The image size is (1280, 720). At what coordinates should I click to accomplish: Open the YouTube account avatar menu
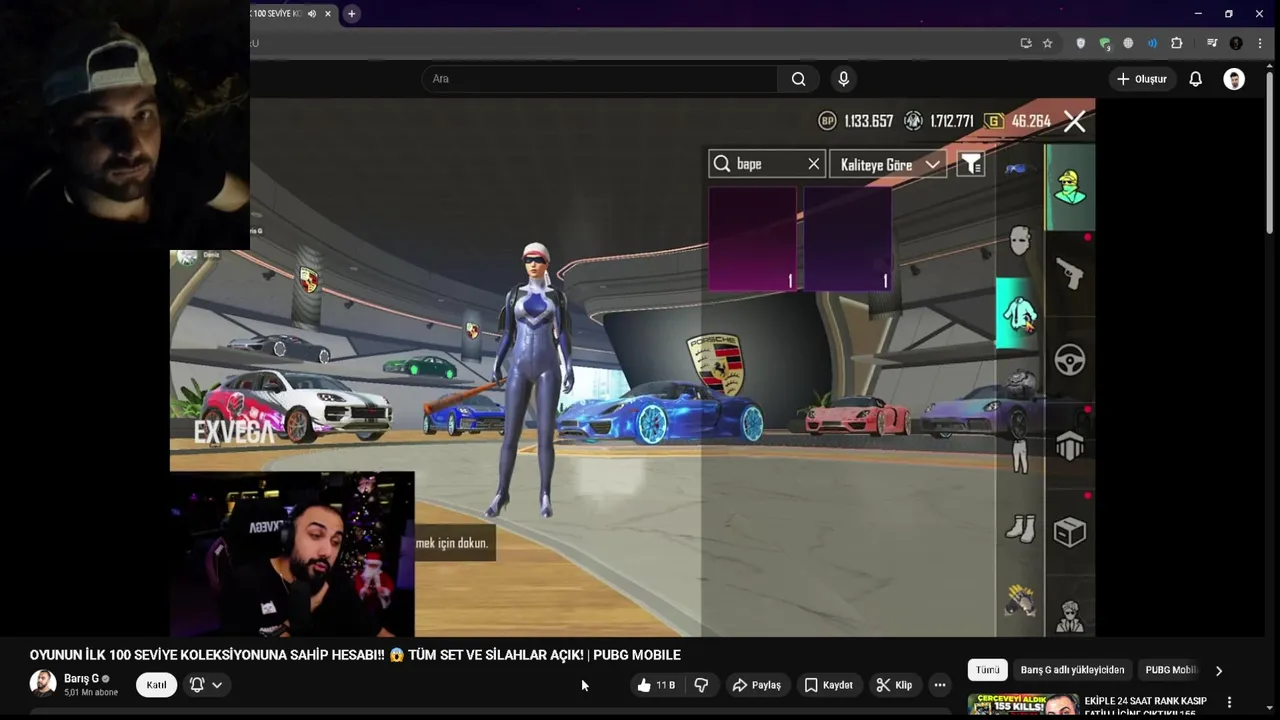(x=1234, y=79)
